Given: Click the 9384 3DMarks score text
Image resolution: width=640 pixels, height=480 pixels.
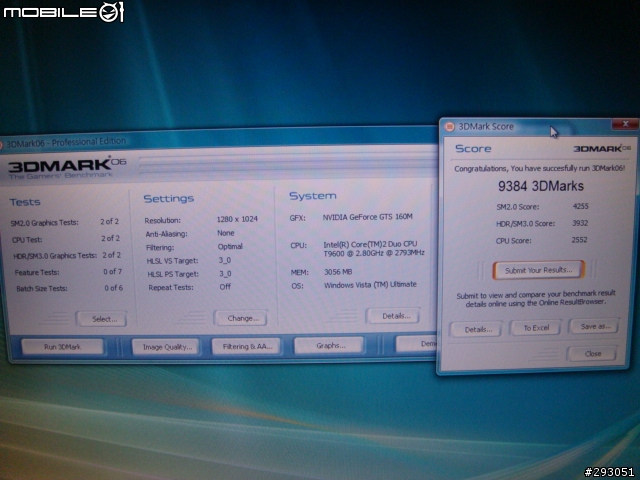Looking at the screenshot, I should click(x=540, y=186).
